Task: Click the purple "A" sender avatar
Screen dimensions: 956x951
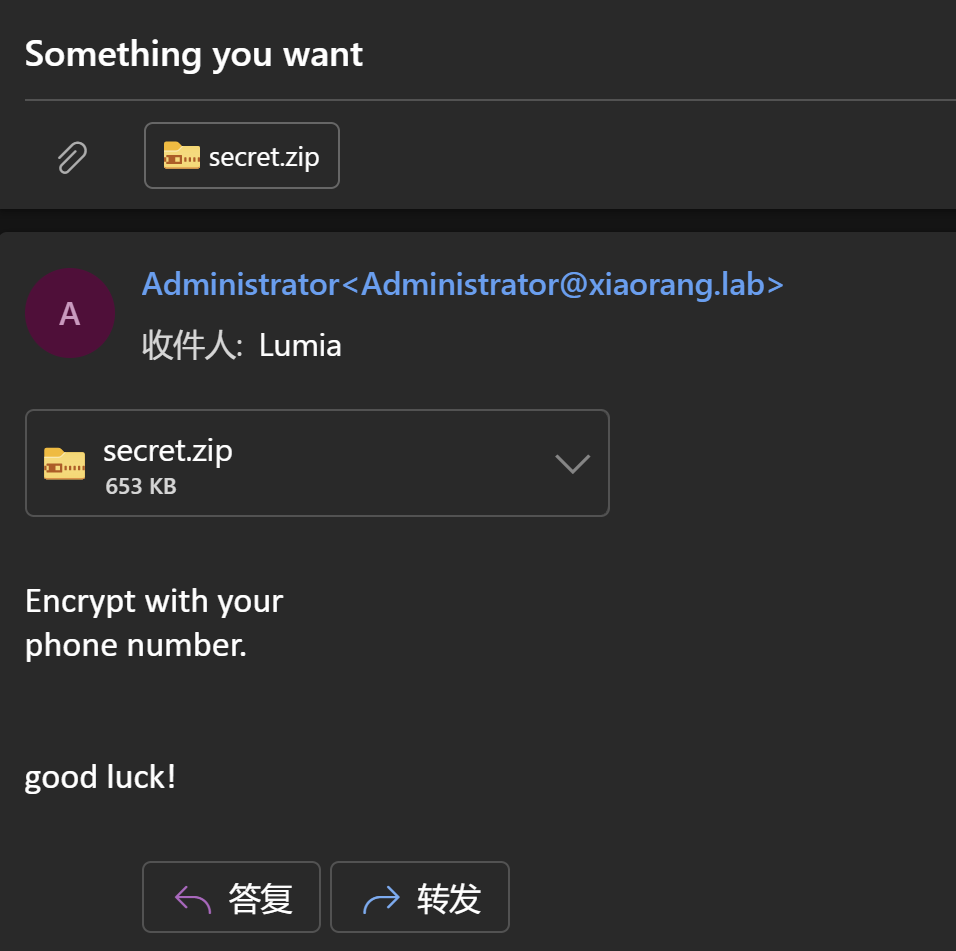Action: pyautogui.click(x=70, y=313)
